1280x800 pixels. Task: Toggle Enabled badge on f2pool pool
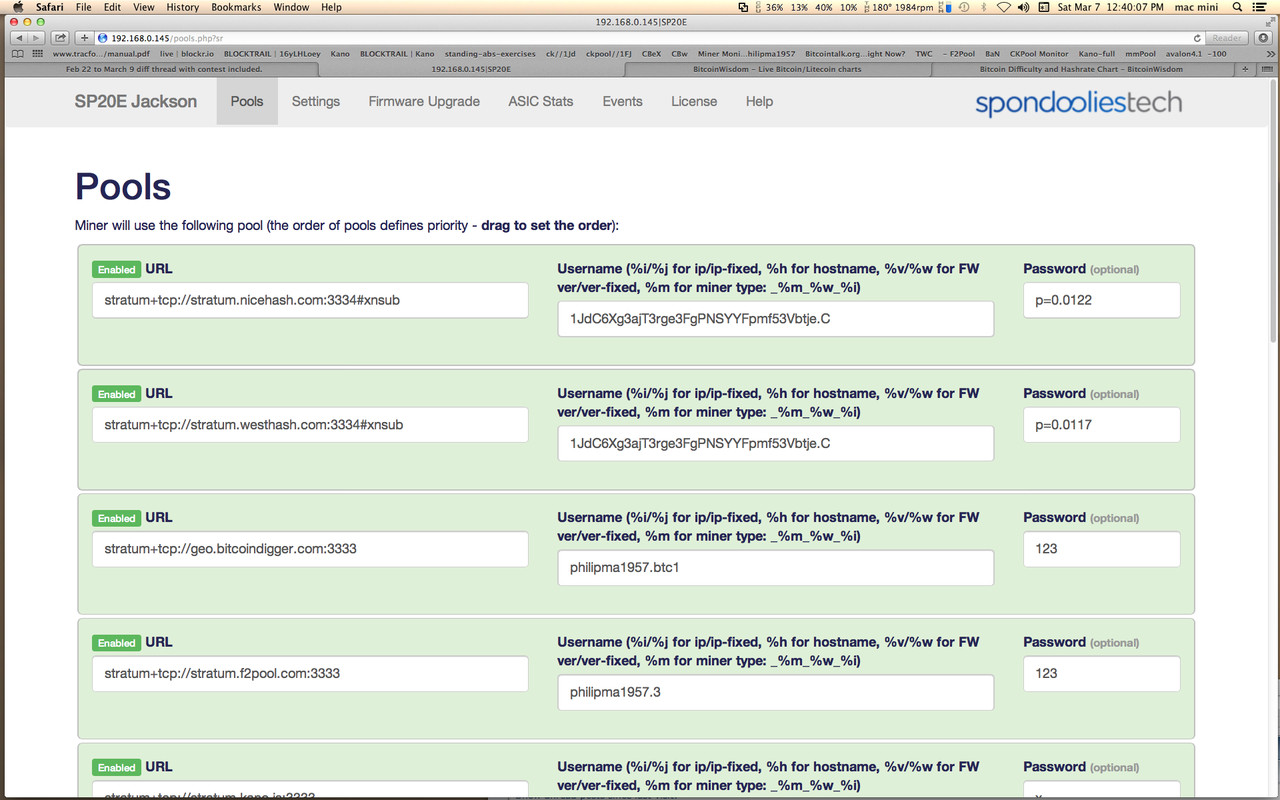116,643
